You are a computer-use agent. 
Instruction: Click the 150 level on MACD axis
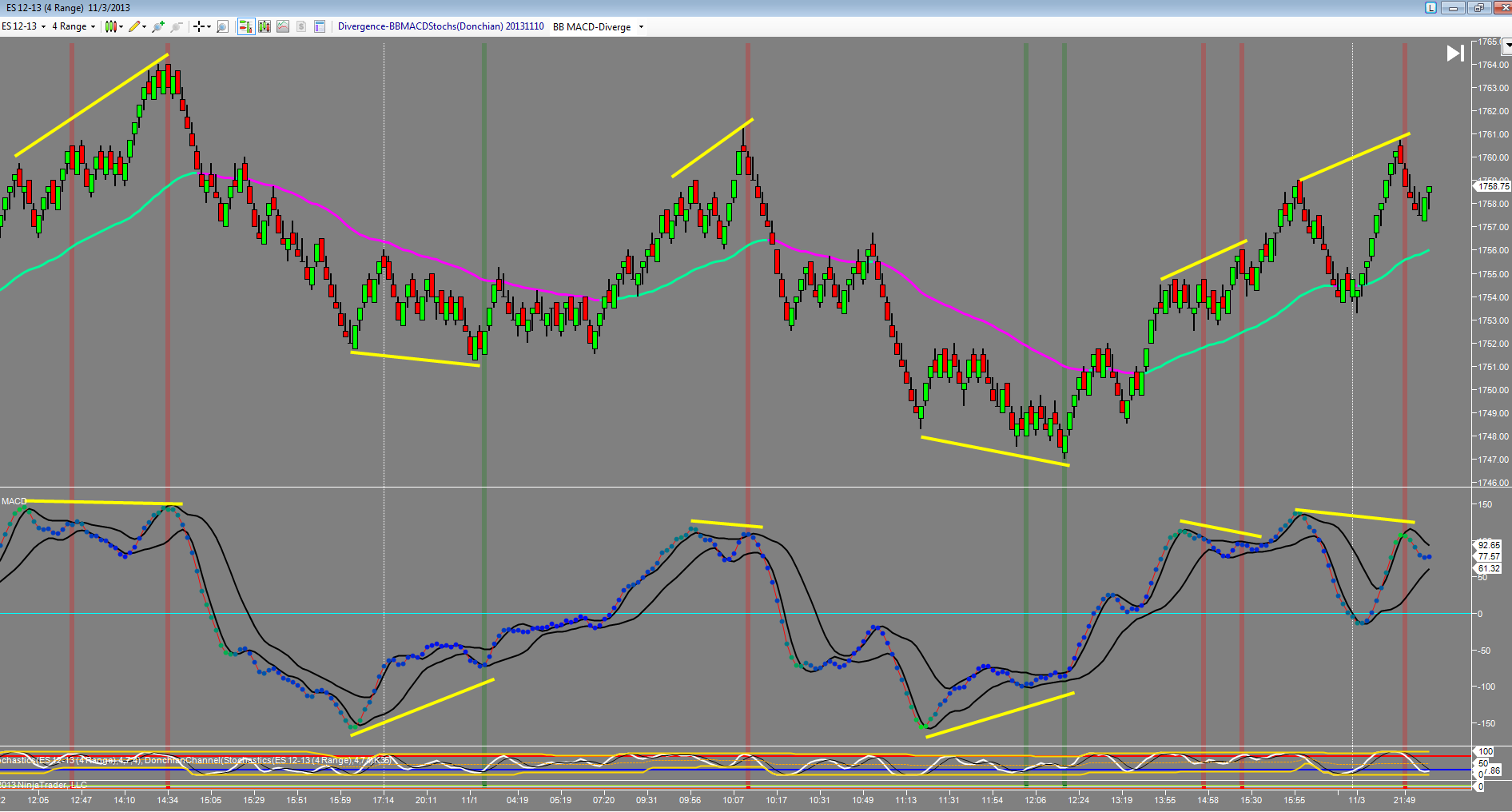[1485, 504]
